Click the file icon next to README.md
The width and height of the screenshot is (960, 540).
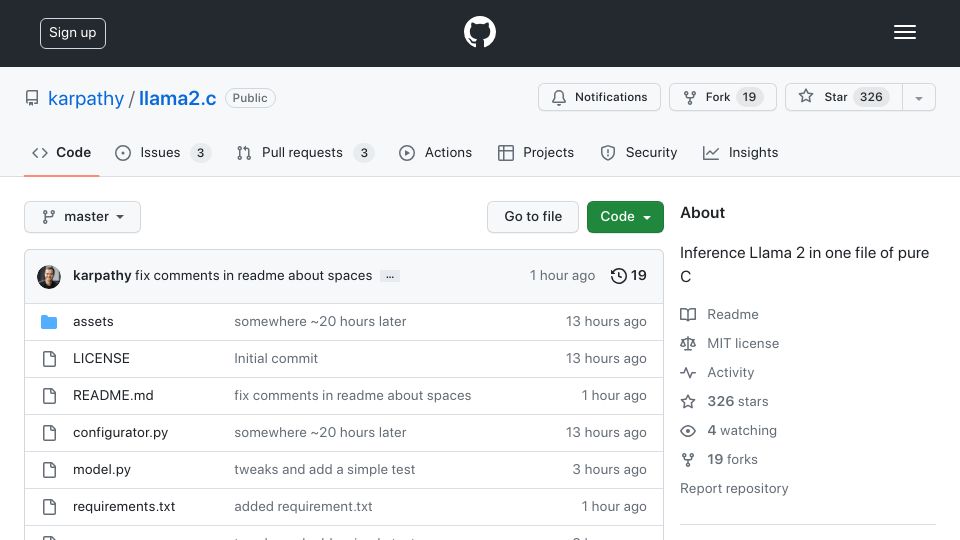[x=50, y=396]
